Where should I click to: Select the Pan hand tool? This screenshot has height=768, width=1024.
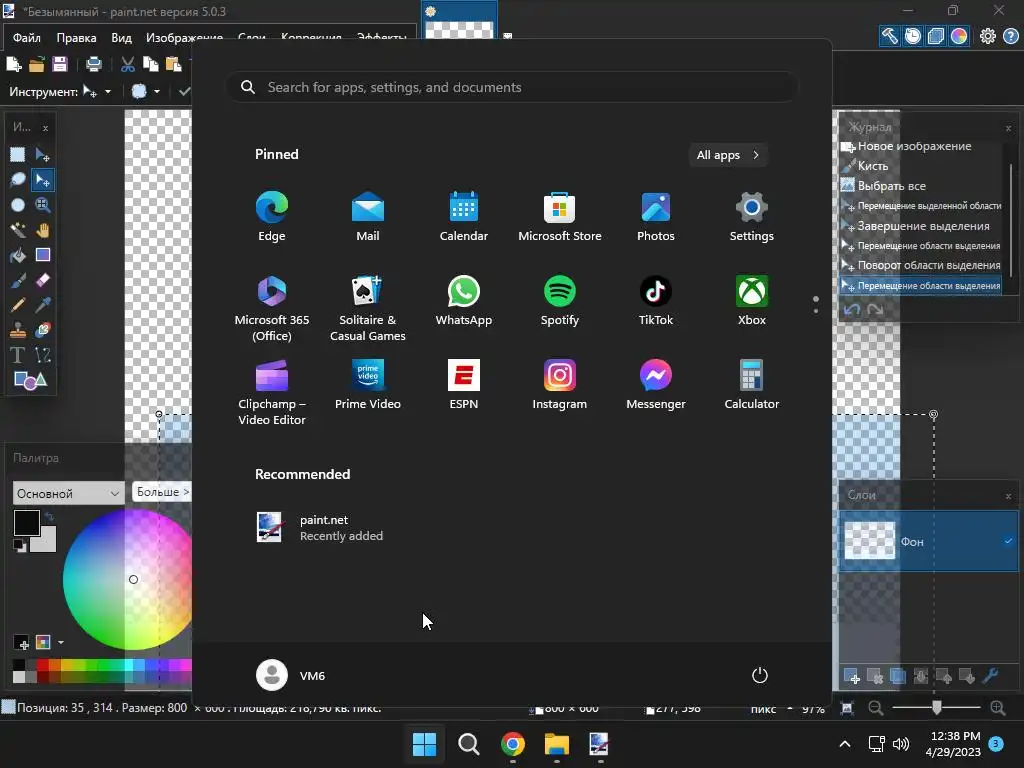point(42,230)
